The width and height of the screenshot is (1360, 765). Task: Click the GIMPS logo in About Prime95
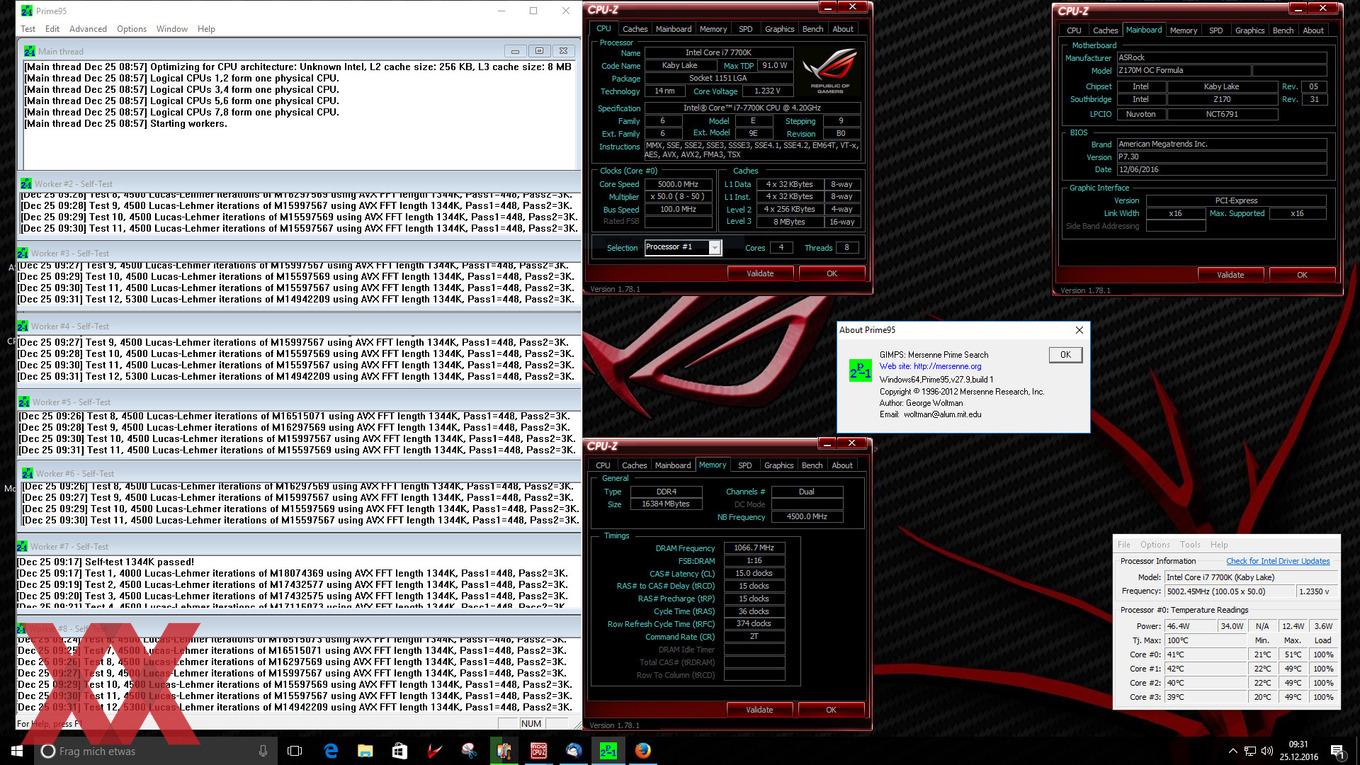click(x=860, y=370)
